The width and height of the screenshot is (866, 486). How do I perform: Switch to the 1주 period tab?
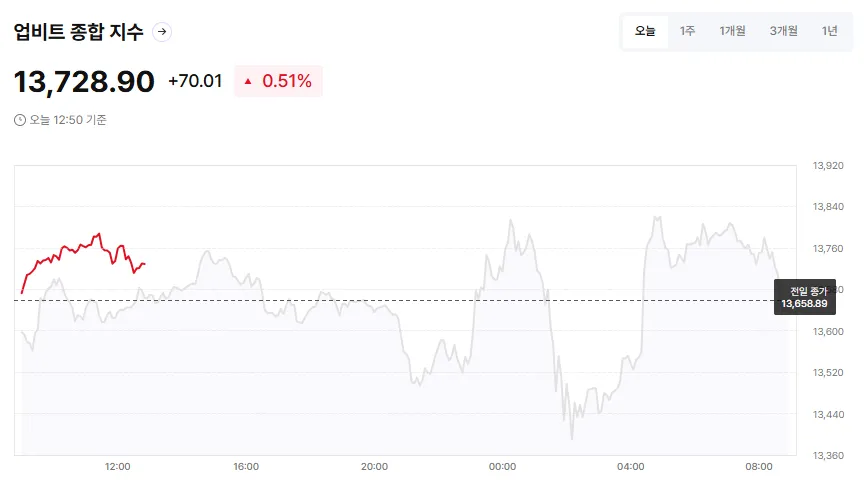[688, 31]
